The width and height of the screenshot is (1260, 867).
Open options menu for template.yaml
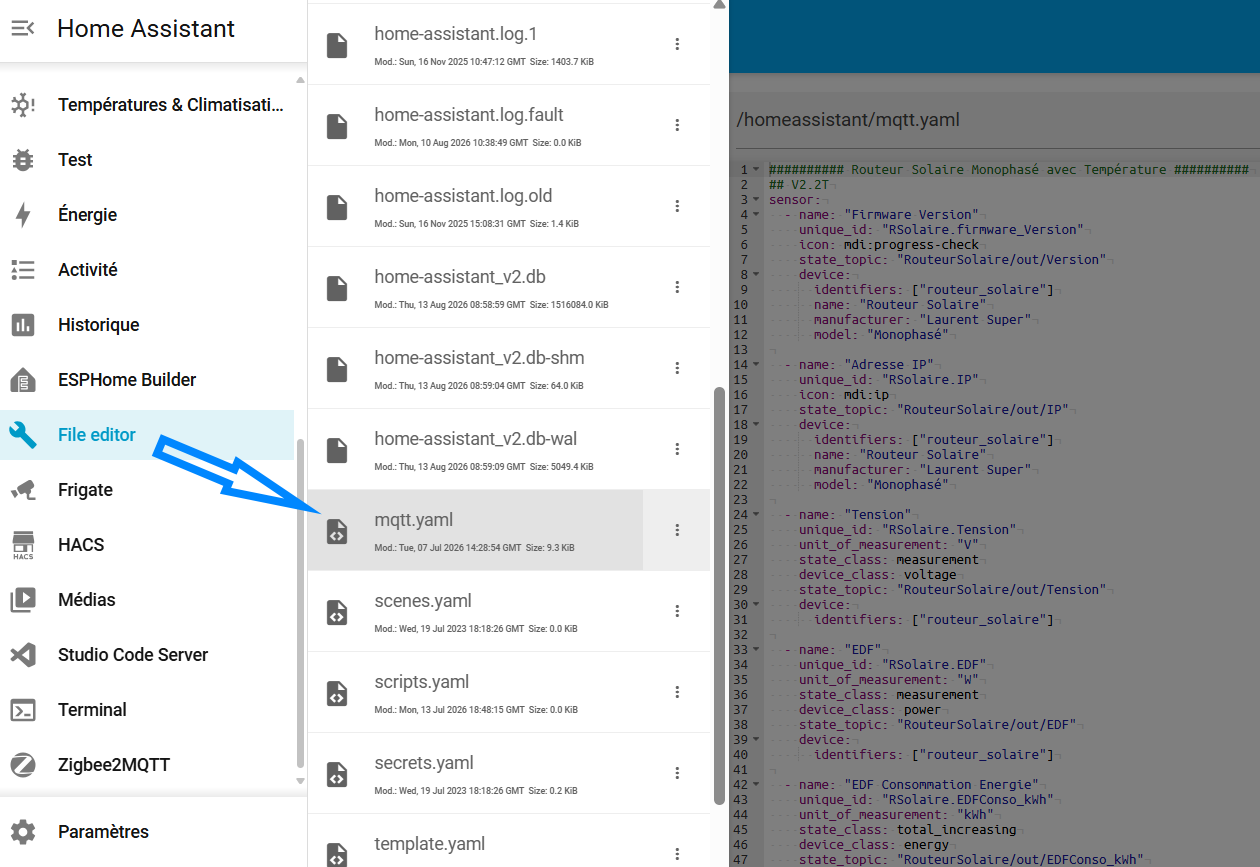point(677,854)
